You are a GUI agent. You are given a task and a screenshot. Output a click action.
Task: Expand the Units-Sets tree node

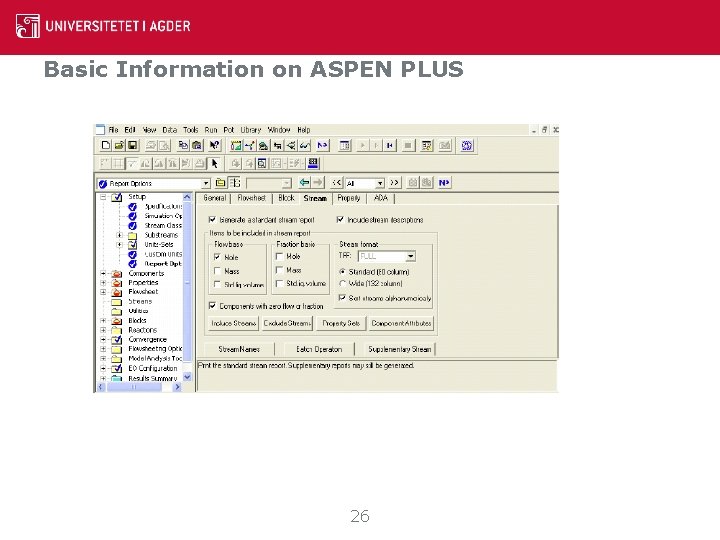(119, 245)
